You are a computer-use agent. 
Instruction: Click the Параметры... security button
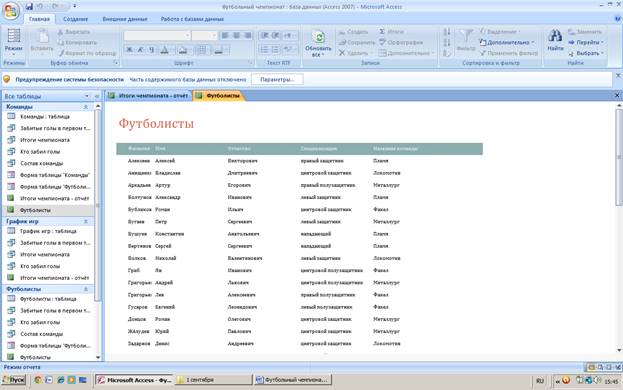tap(277, 79)
